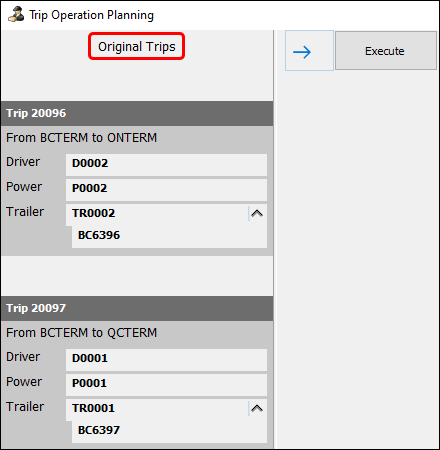This screenshot has height=450, width=440.
Task: Click driver field D0001
Action: [166, 359]
